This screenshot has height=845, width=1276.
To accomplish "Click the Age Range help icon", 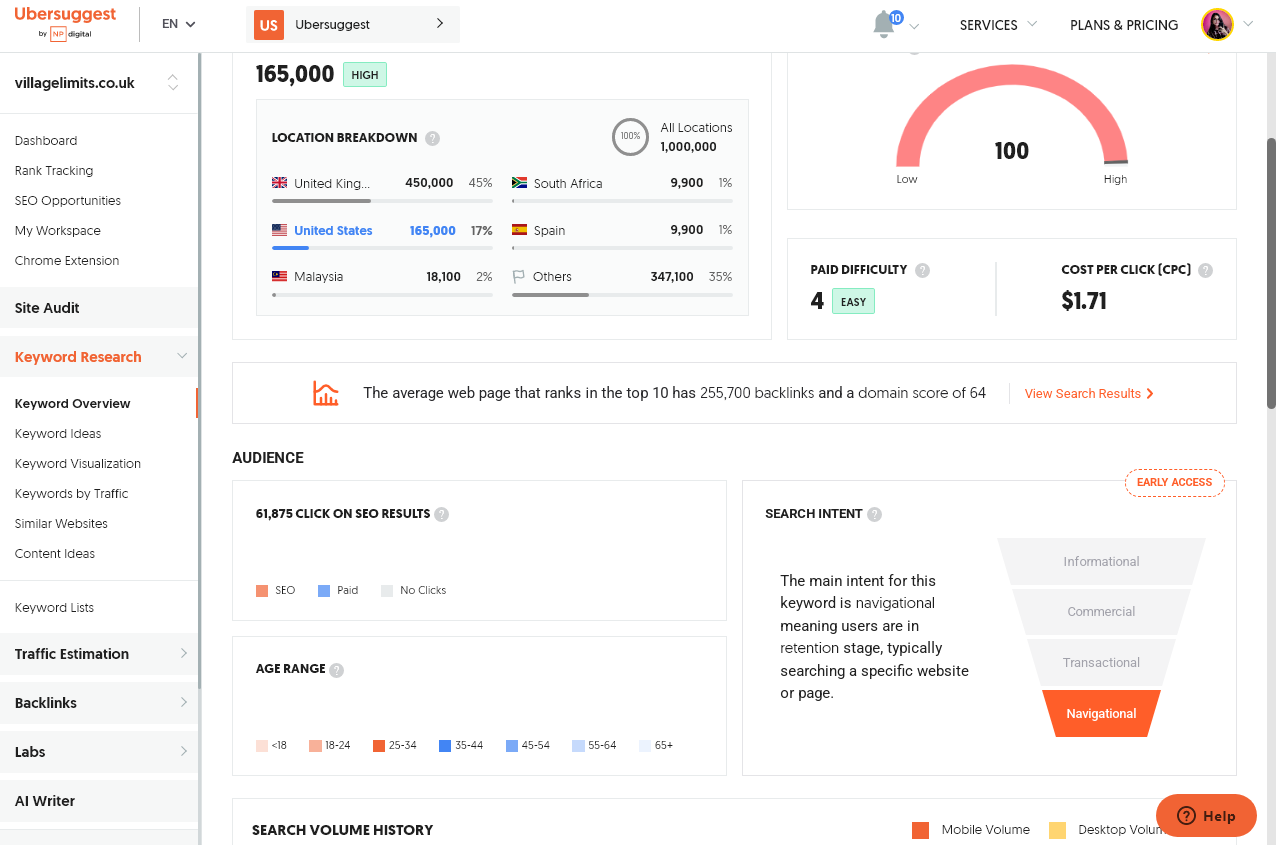I will pyautogui.click(x=337, y=669).
